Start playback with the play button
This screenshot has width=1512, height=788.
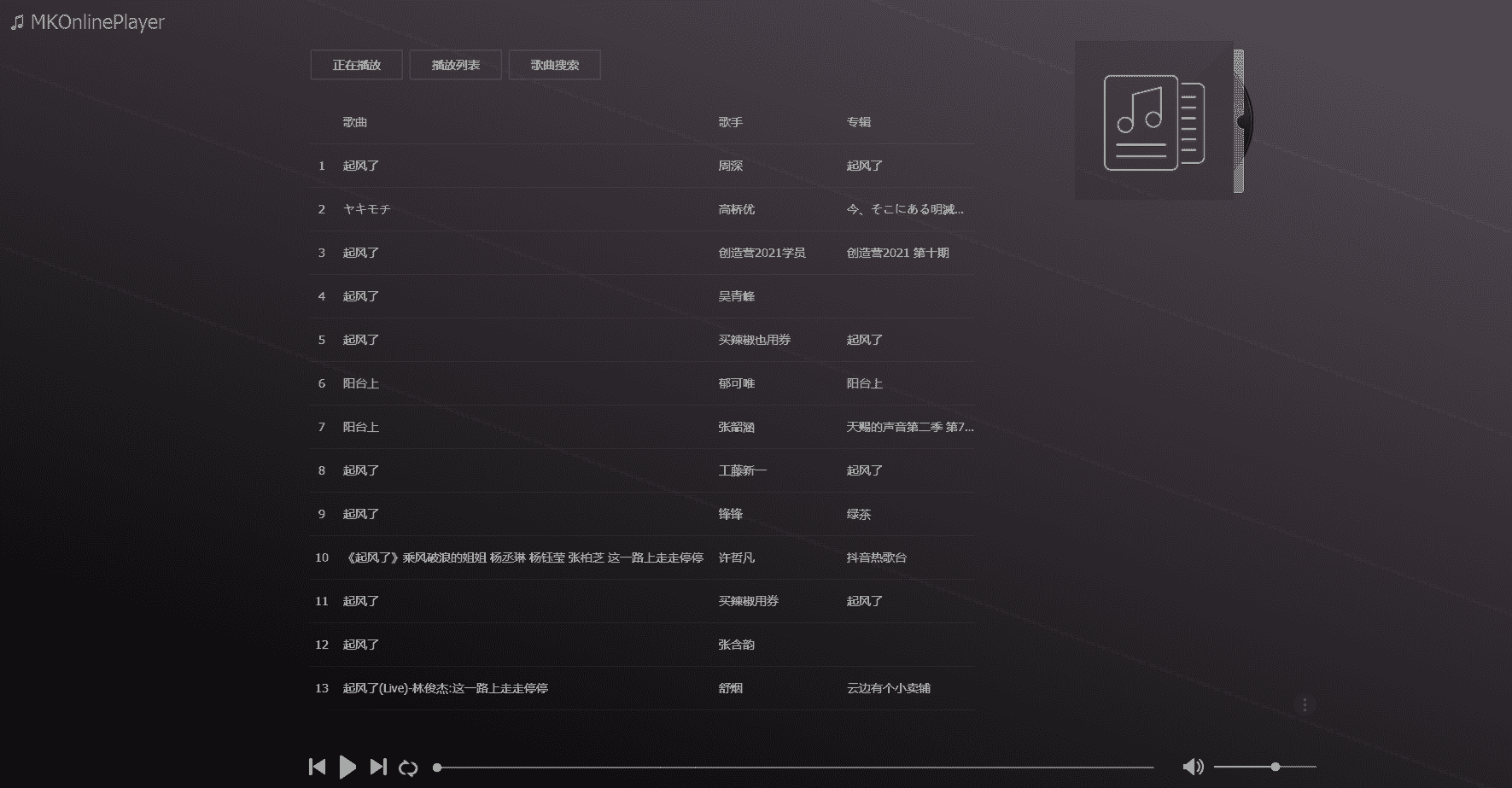pos(347,767)
